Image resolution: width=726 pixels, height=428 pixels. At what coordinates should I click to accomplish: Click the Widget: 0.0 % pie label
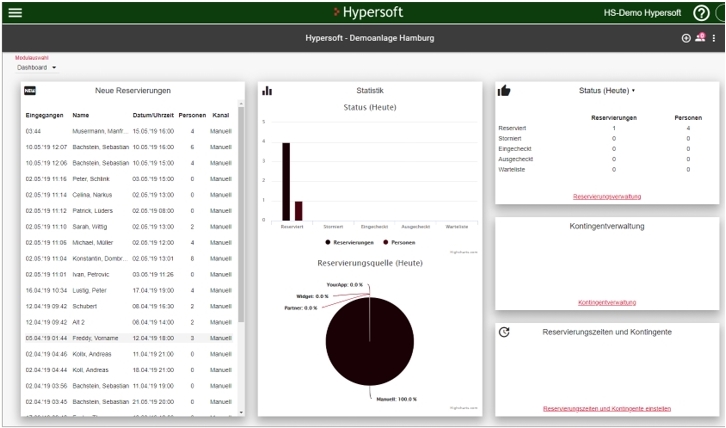pos(312,296)
